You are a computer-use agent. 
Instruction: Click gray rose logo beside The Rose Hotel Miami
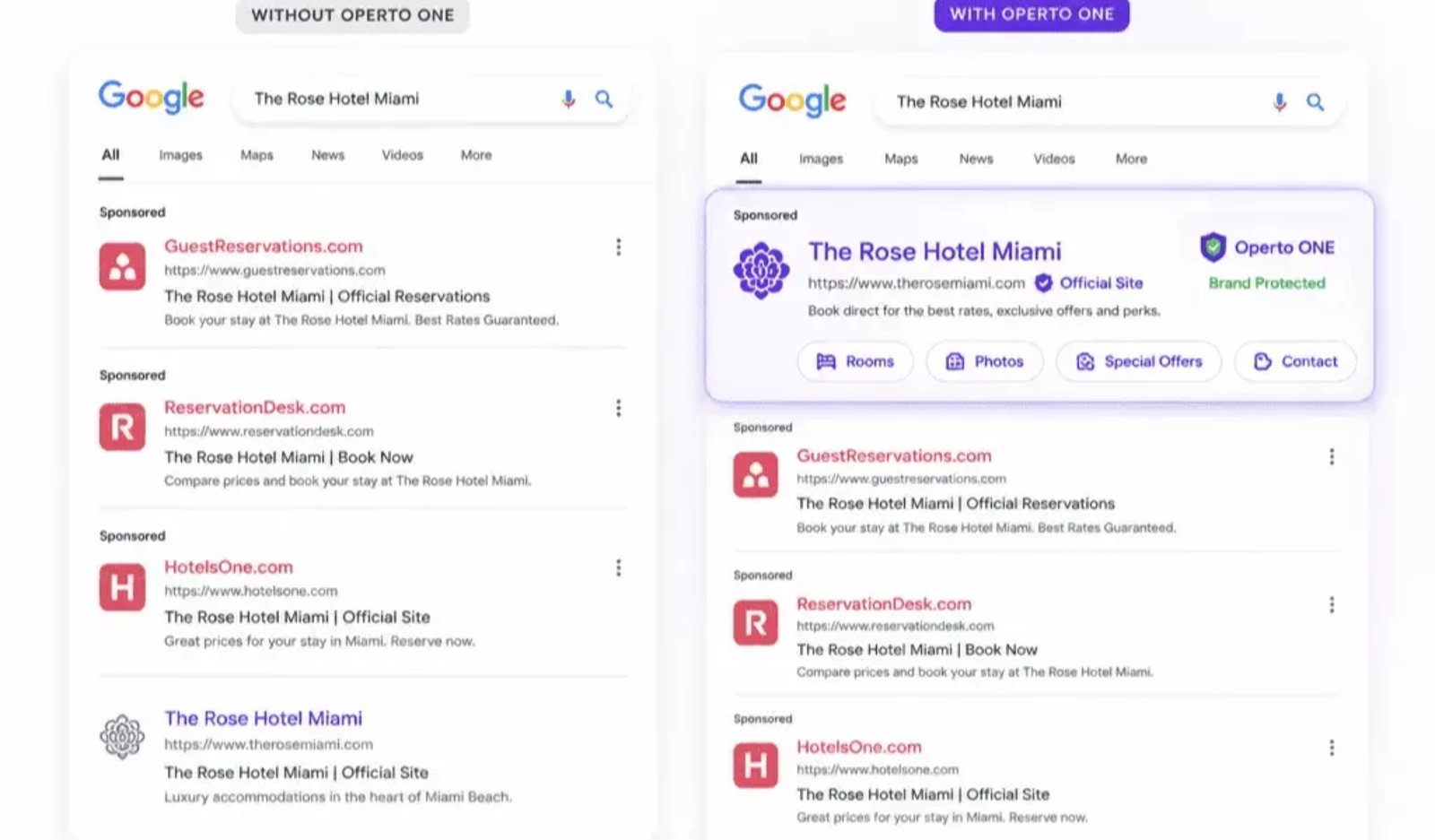coord(122,737)
